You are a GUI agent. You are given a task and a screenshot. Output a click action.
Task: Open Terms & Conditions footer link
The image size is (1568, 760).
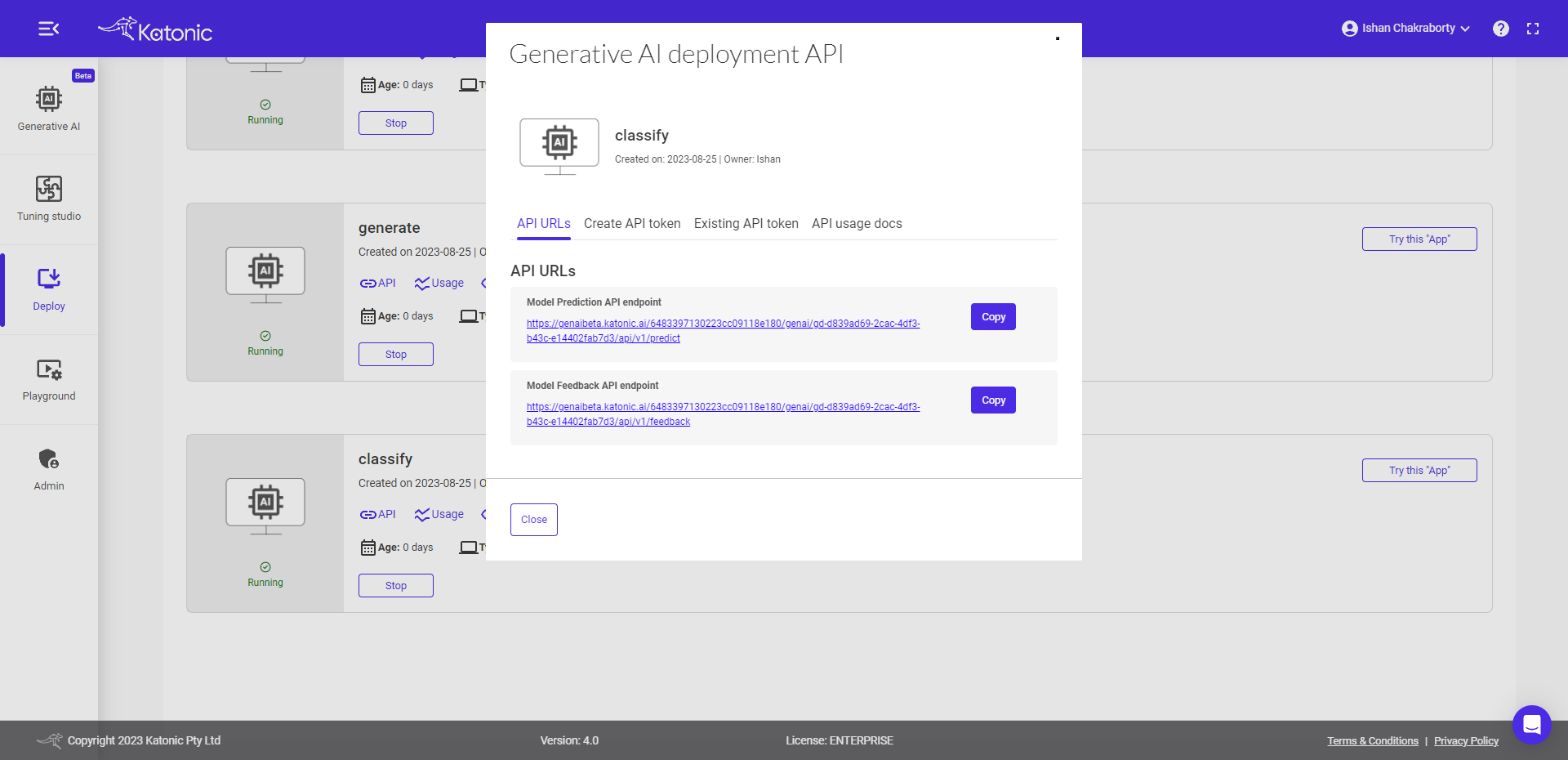(1373, 741)
